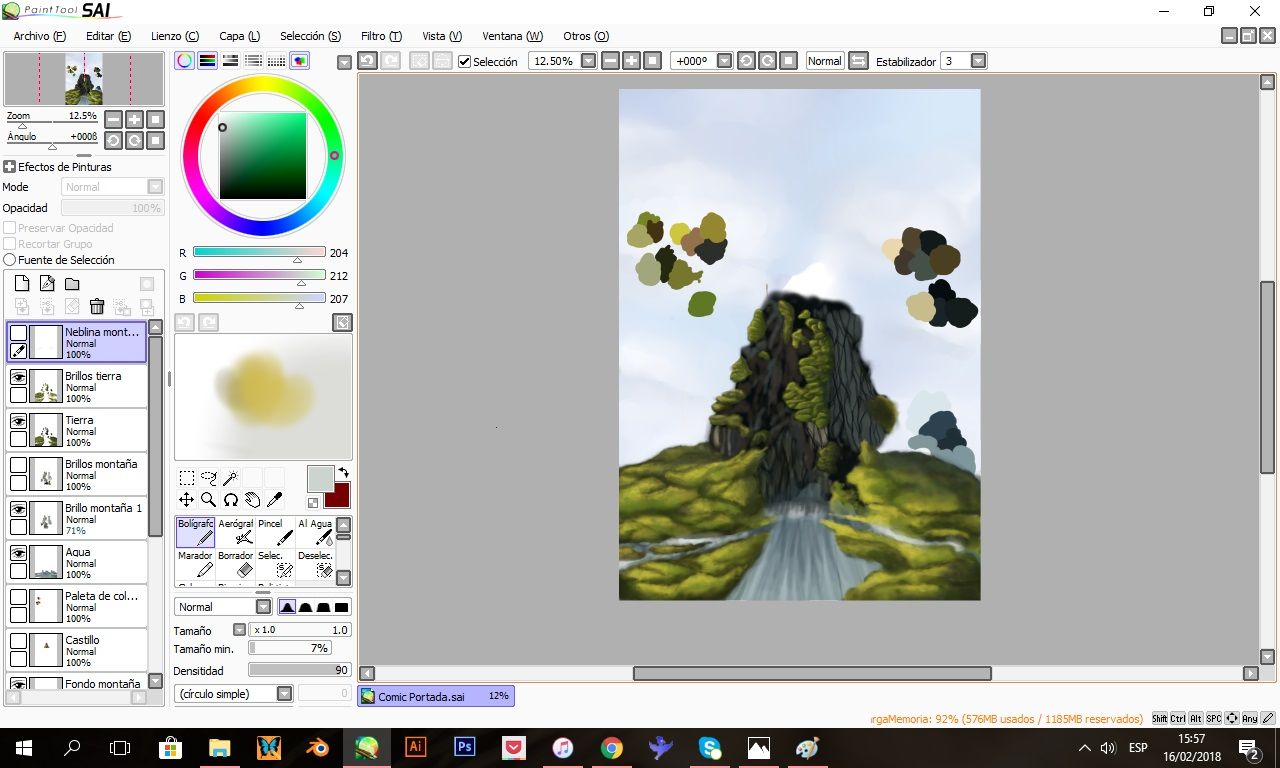The width and height of the screenshot is (1280, 768).
Task: Swap foreground and background colors
Action: (x=343, y=472)
